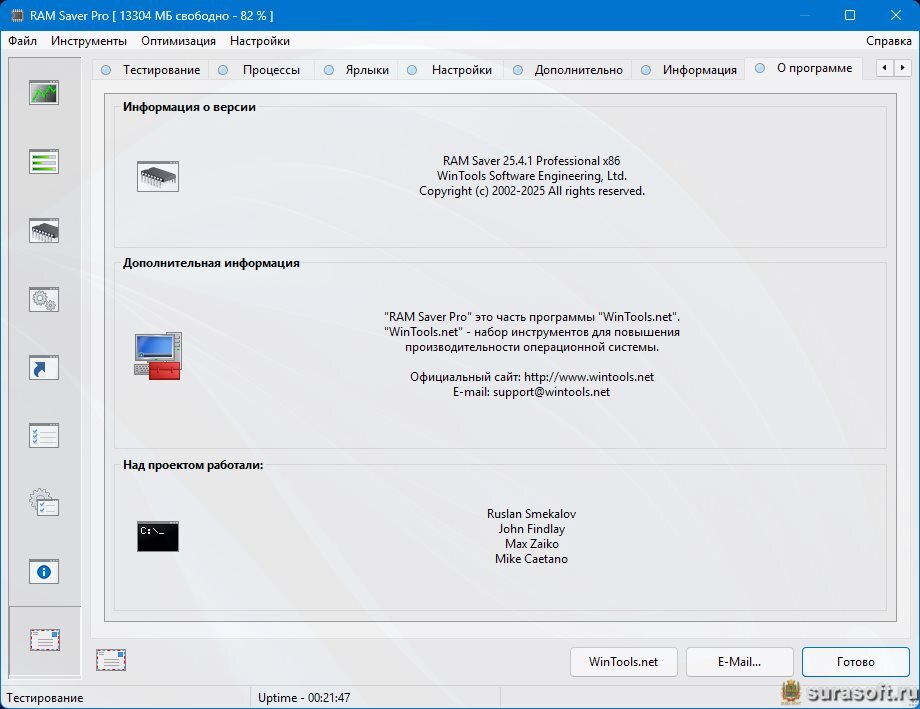
Task: Click the Информация о версии heading
Action: [x=189, y=107]
